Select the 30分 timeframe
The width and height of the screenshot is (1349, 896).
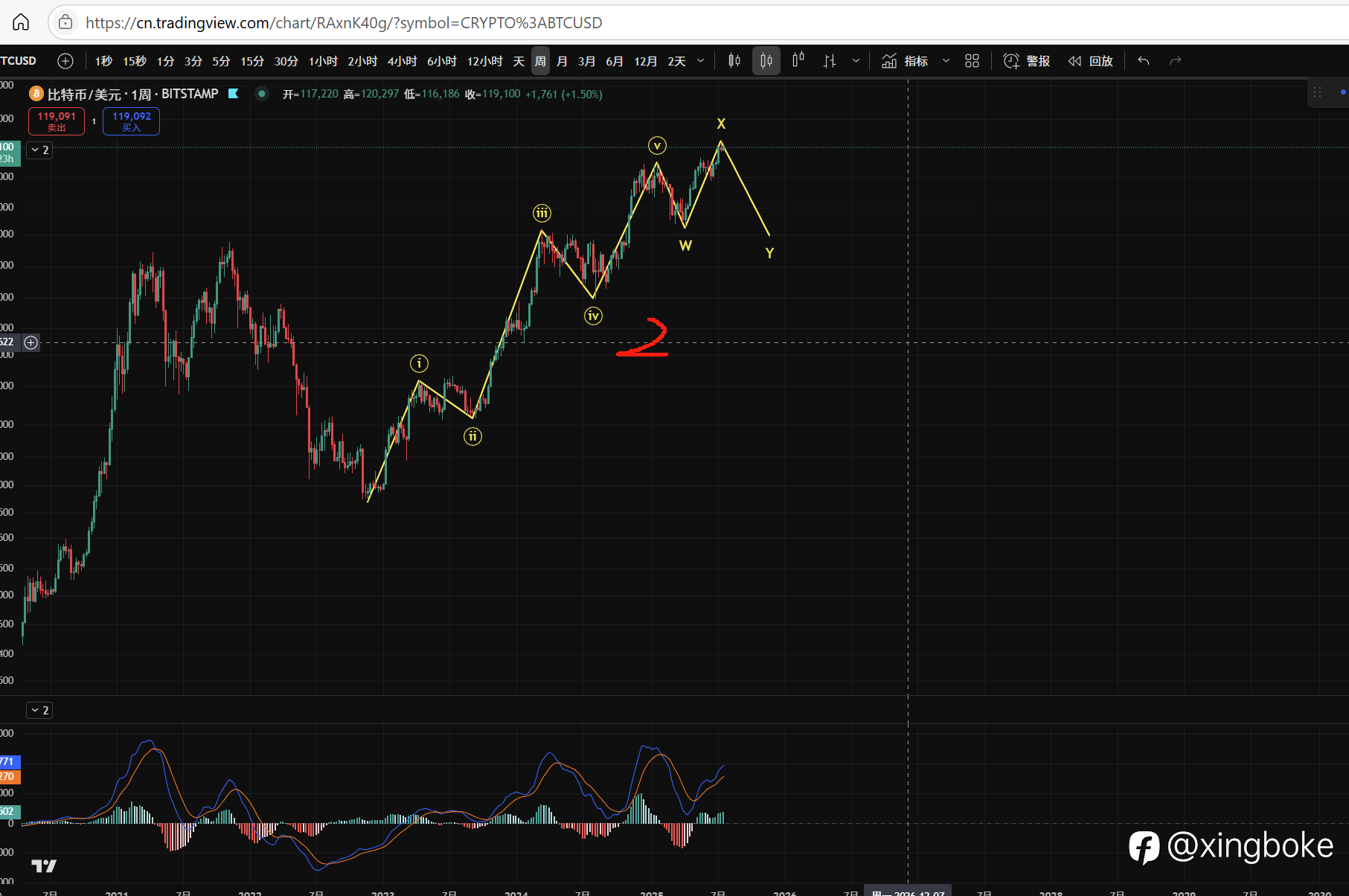click(x=286, y=61)
